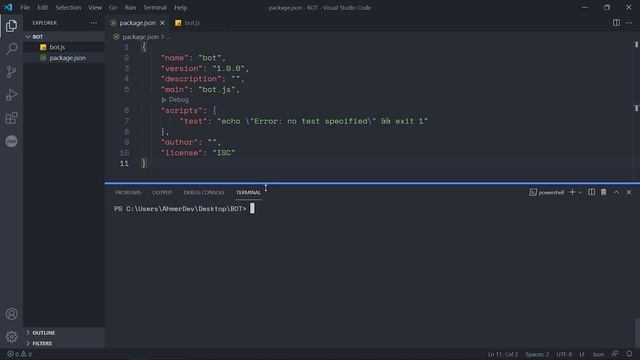Select package.json in the Explorer tree
Screen dimensions: 640x360
pos(64,58)
